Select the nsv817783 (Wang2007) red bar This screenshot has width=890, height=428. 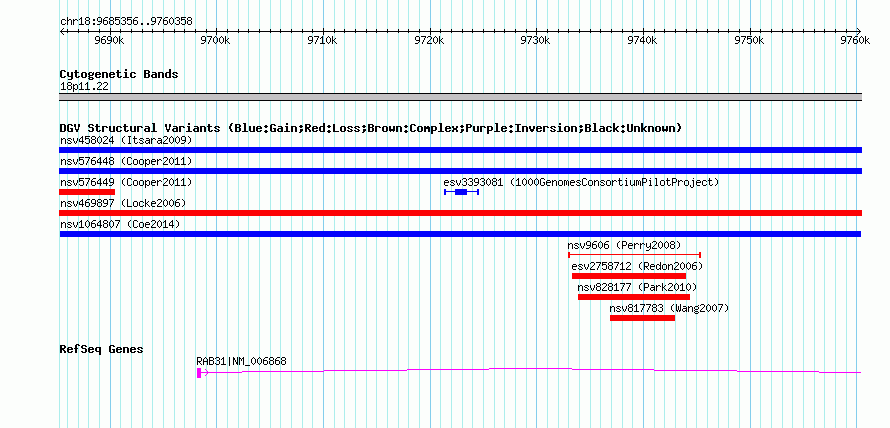click(x=643, y=318)
